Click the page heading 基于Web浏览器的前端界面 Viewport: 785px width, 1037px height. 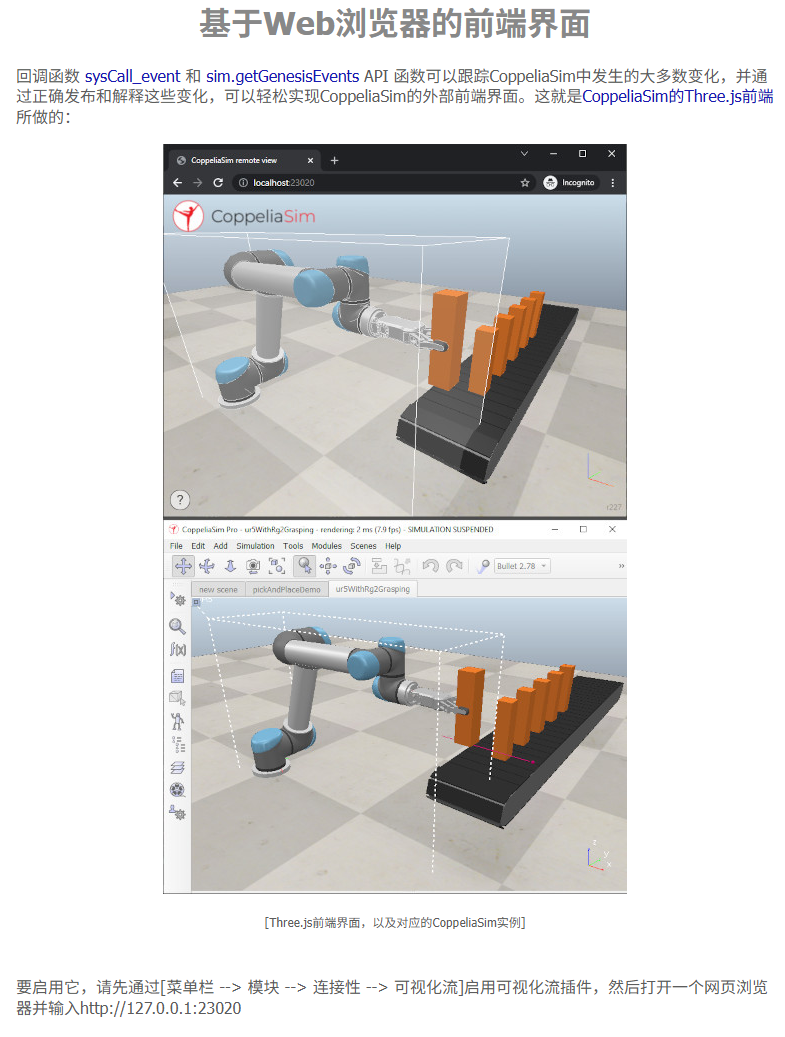(394, 24)
